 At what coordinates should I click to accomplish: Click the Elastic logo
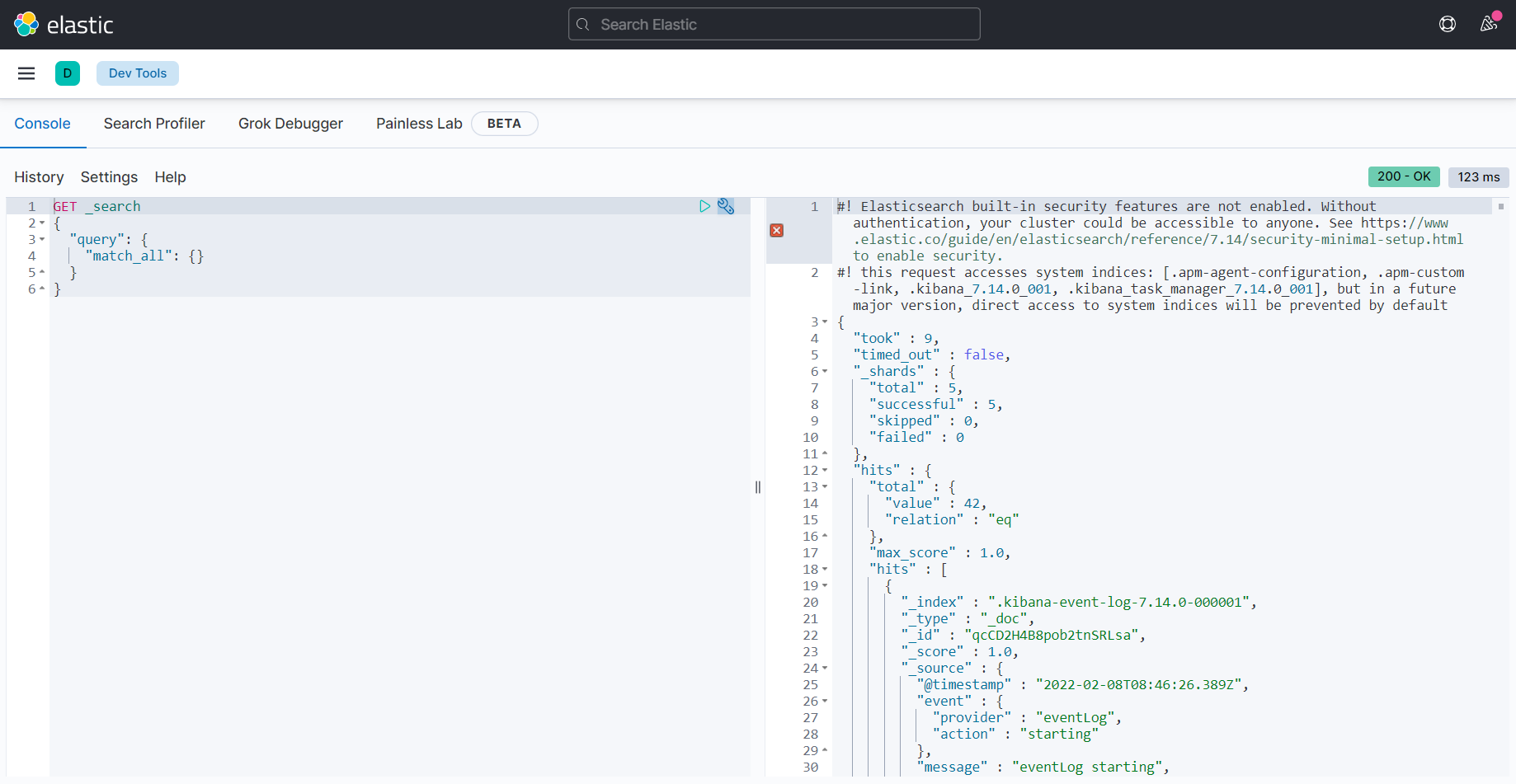[64, 25]
